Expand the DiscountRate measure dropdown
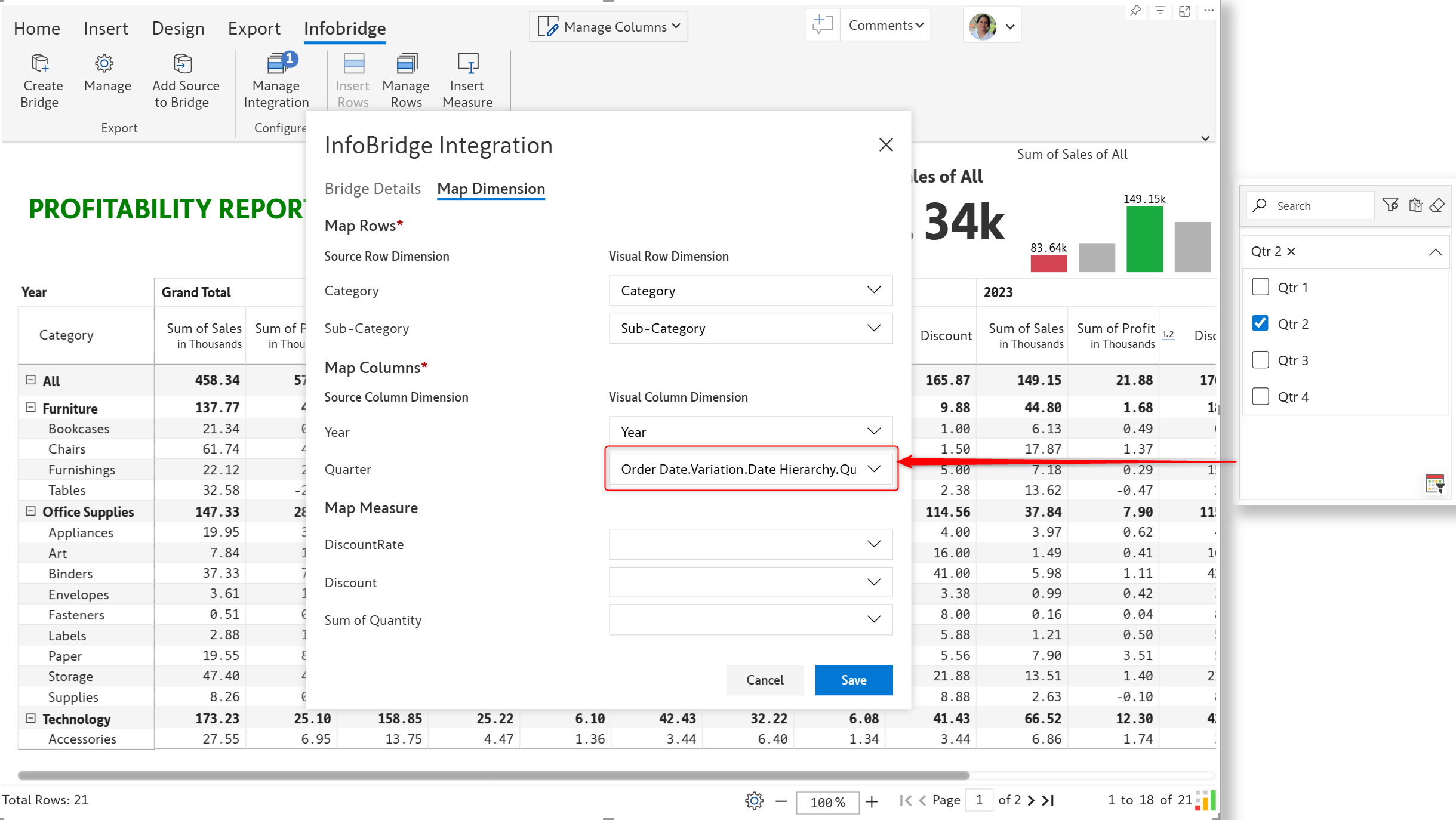 [x=873, y=543]
